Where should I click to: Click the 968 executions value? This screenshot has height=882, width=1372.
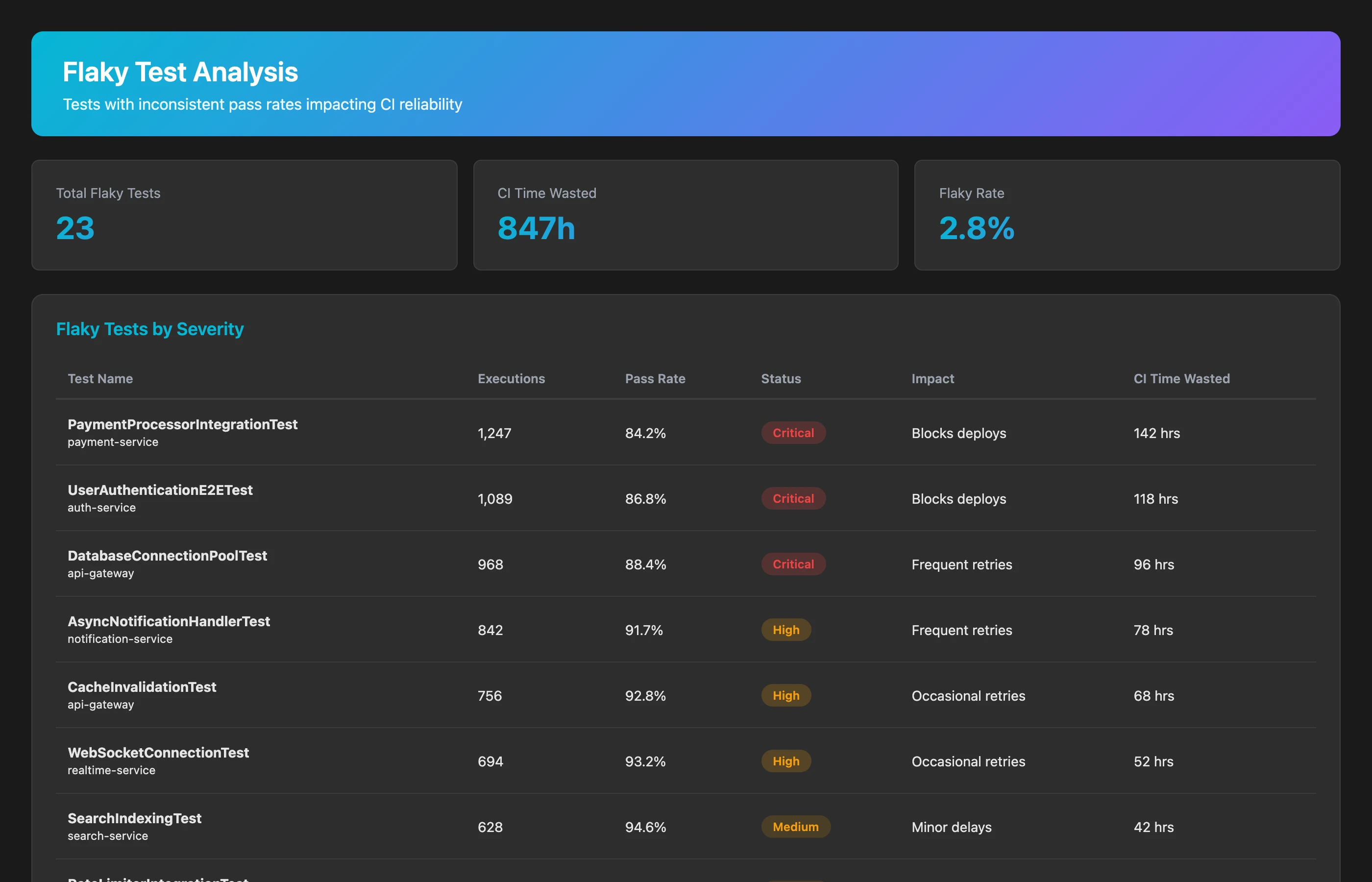491,564
